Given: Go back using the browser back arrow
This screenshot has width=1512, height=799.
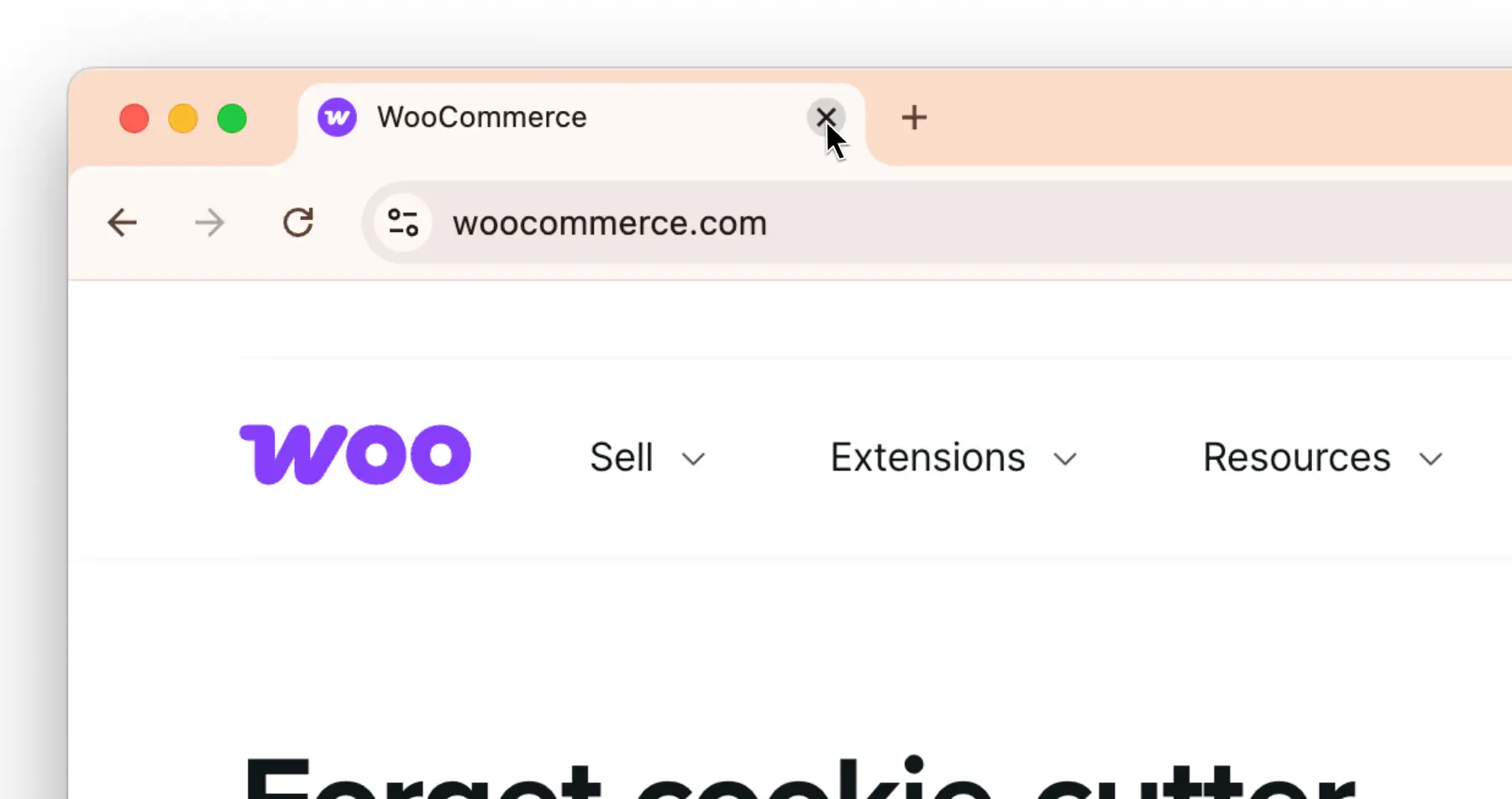Looking at the screenshot, I should point(123,223).
